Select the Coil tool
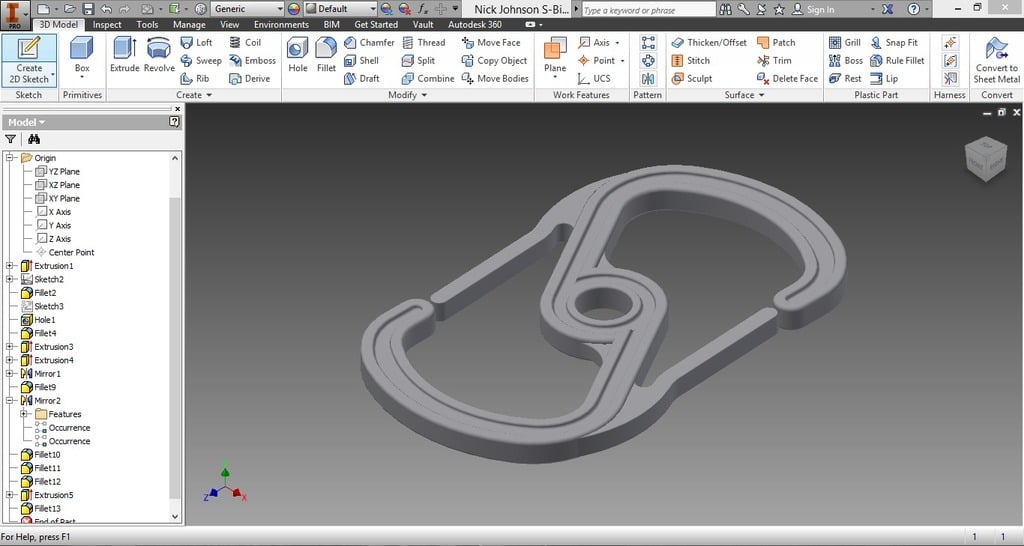The image size is (1024, 546). pyautogui.click(x=245, y=42)
